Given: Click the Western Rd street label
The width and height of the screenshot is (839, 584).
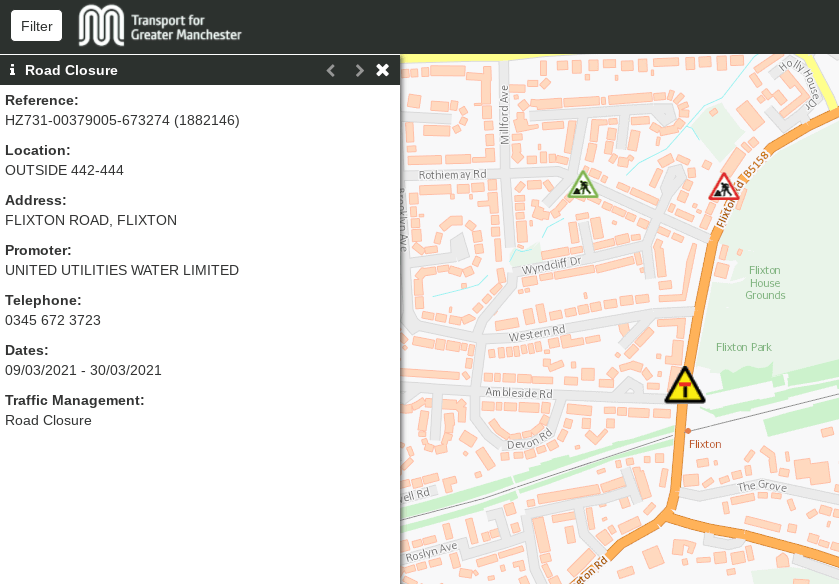Looking at the screenshot, I should pos(537,333).
